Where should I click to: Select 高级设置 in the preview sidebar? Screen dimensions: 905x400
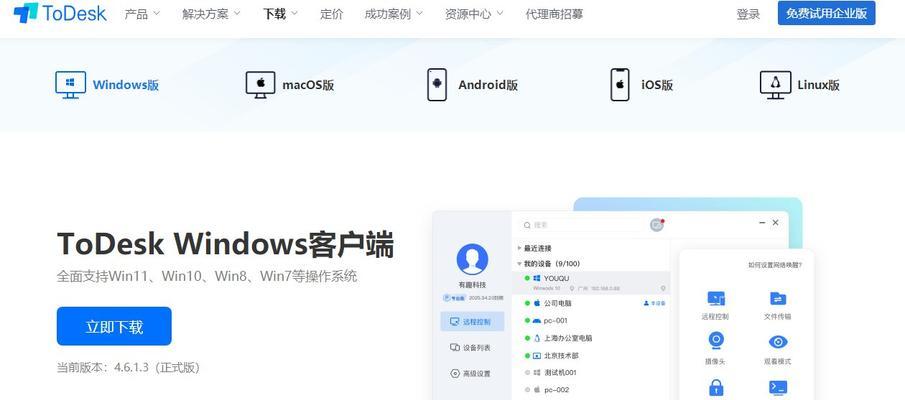(x=472, y=373)
